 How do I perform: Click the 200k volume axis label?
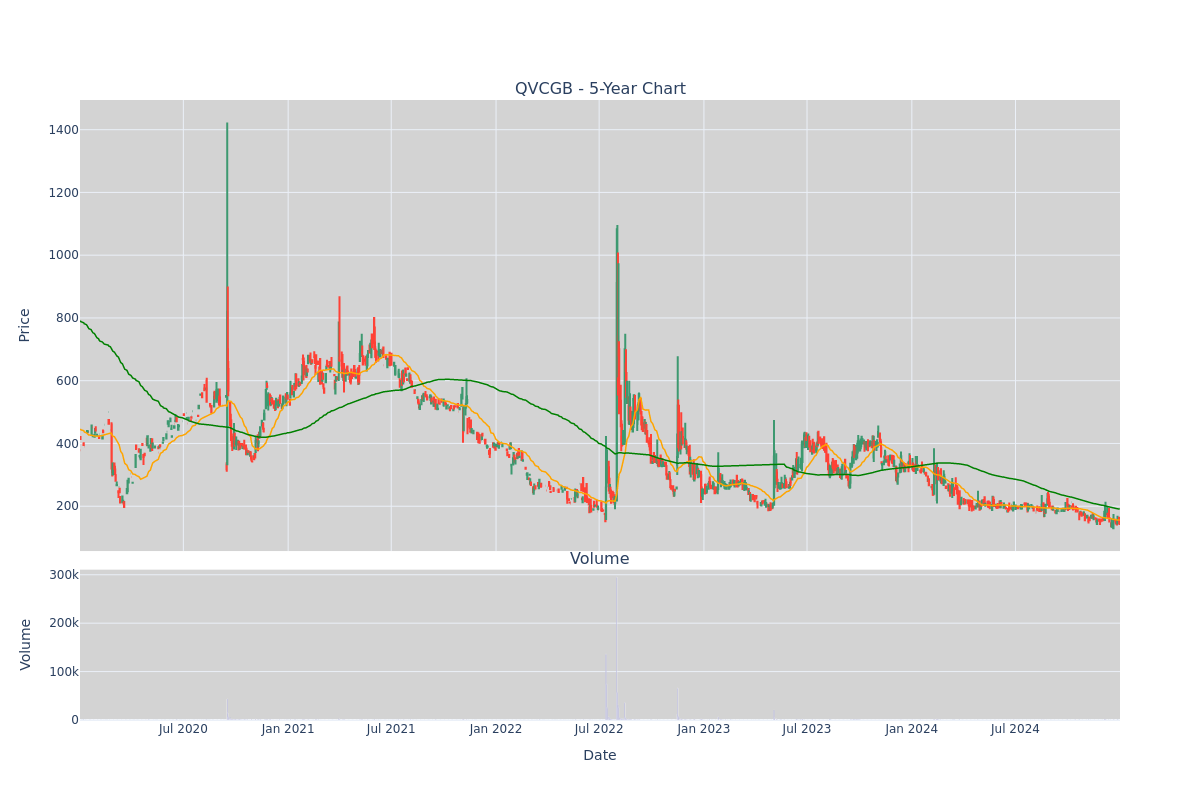point(63,623)
